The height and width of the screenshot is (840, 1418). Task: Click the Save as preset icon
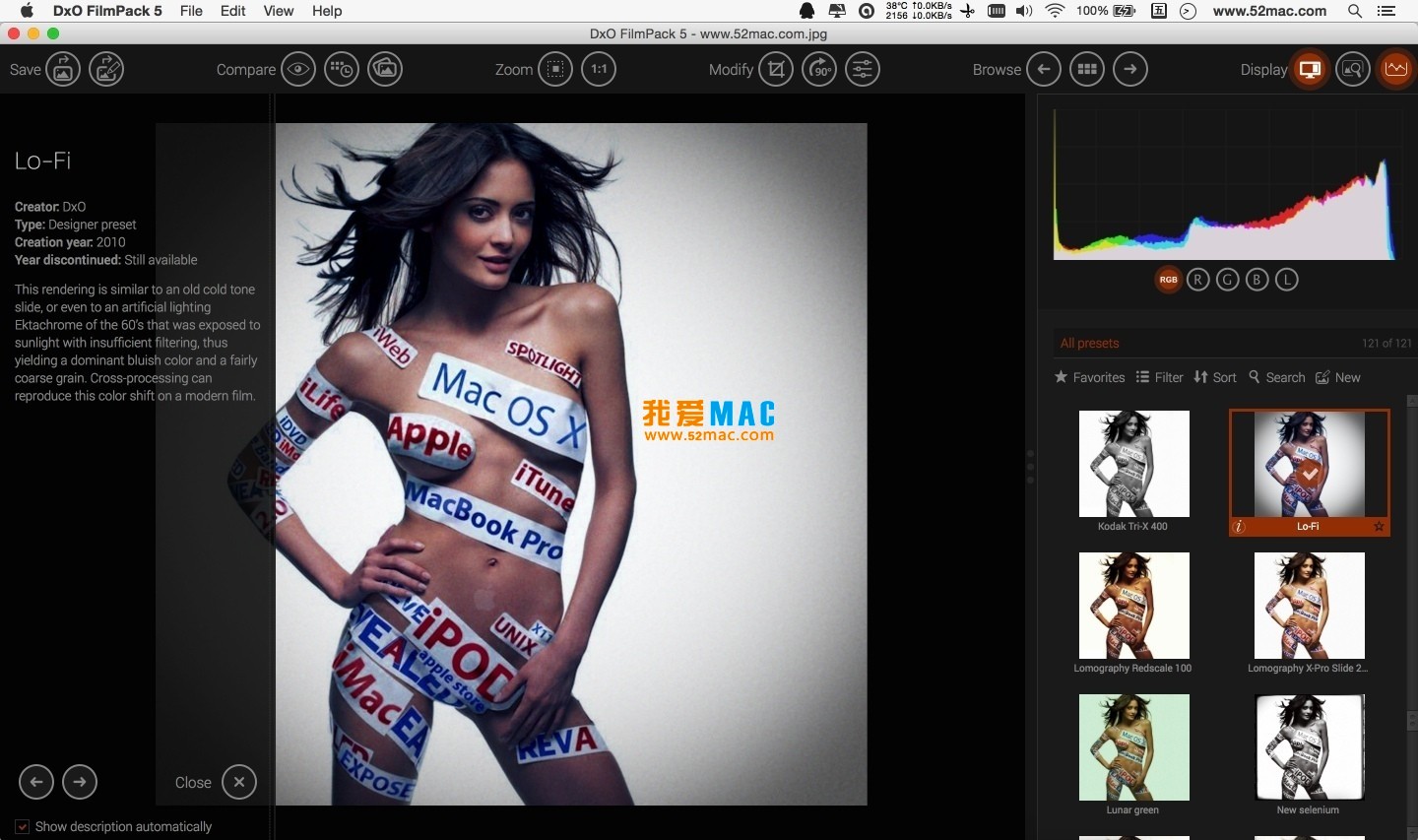pos(106,69)
